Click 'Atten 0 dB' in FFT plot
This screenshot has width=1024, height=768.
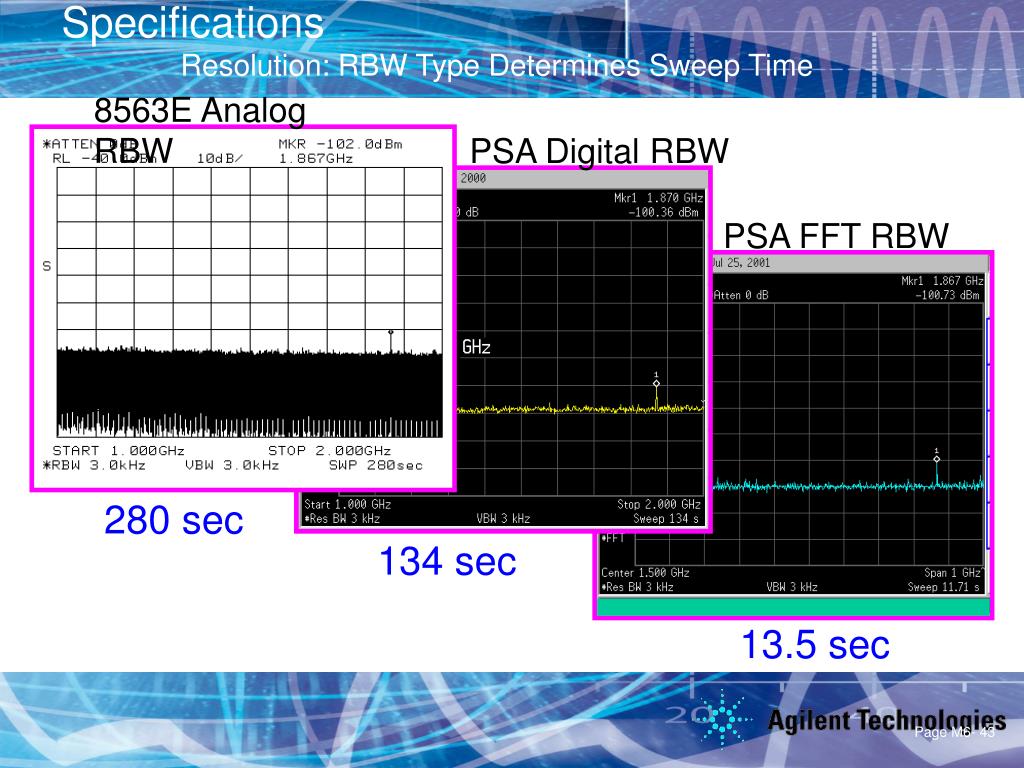point(741,295)
